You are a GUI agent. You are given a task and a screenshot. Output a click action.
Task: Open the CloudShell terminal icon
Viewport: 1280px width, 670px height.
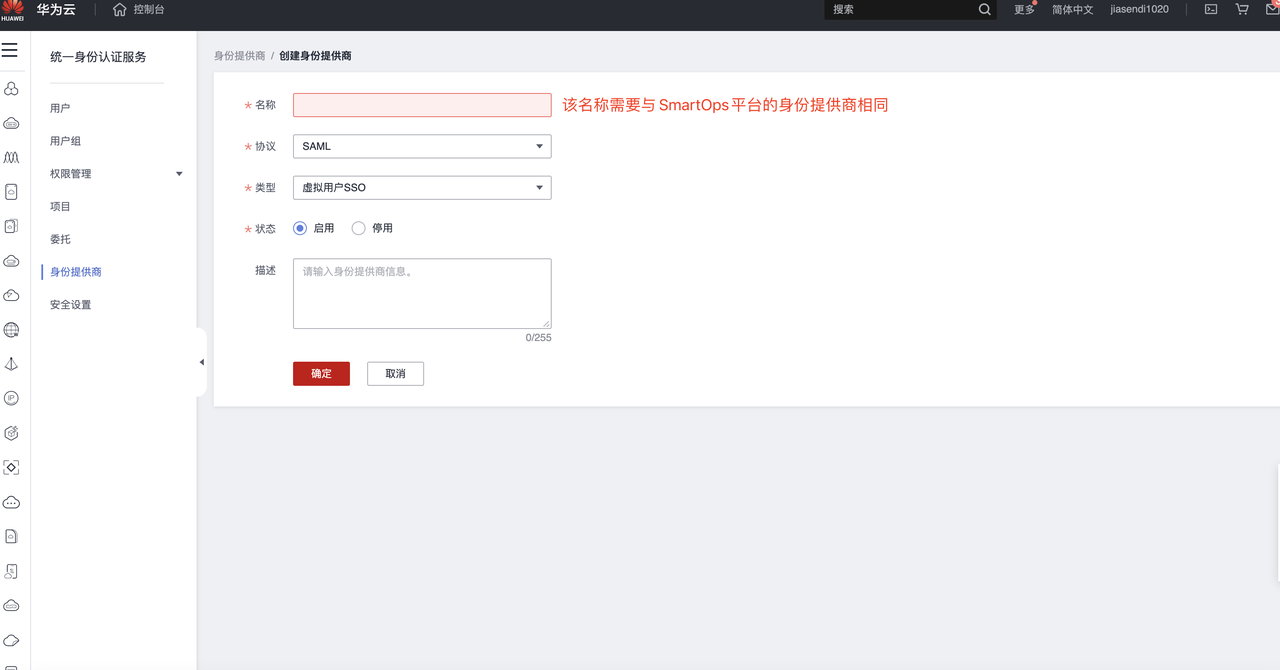coord(1211,9)
